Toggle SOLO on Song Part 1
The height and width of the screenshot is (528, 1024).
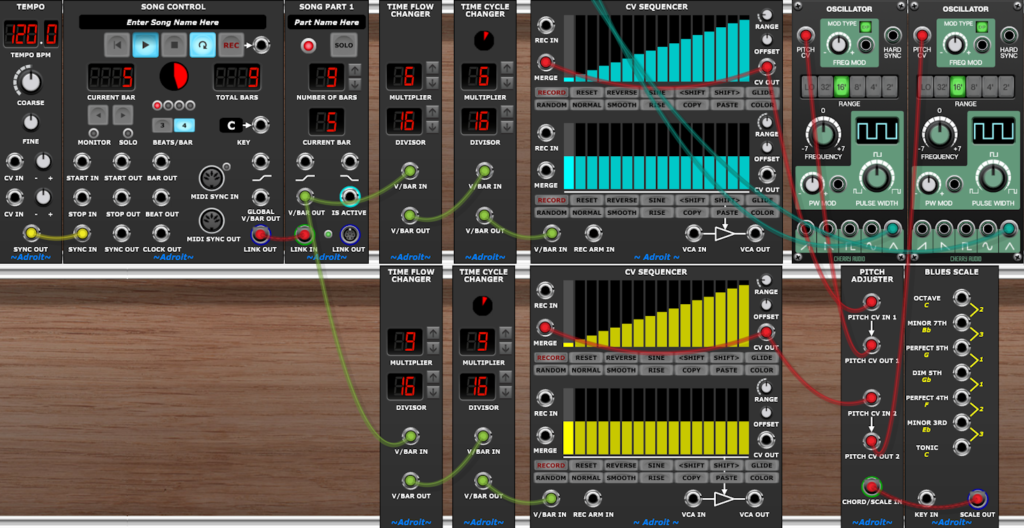point(343,45)
